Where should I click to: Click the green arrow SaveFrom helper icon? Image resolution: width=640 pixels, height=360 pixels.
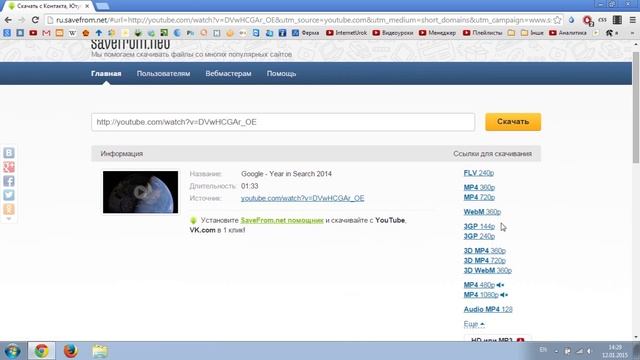(x=193, y=220)
